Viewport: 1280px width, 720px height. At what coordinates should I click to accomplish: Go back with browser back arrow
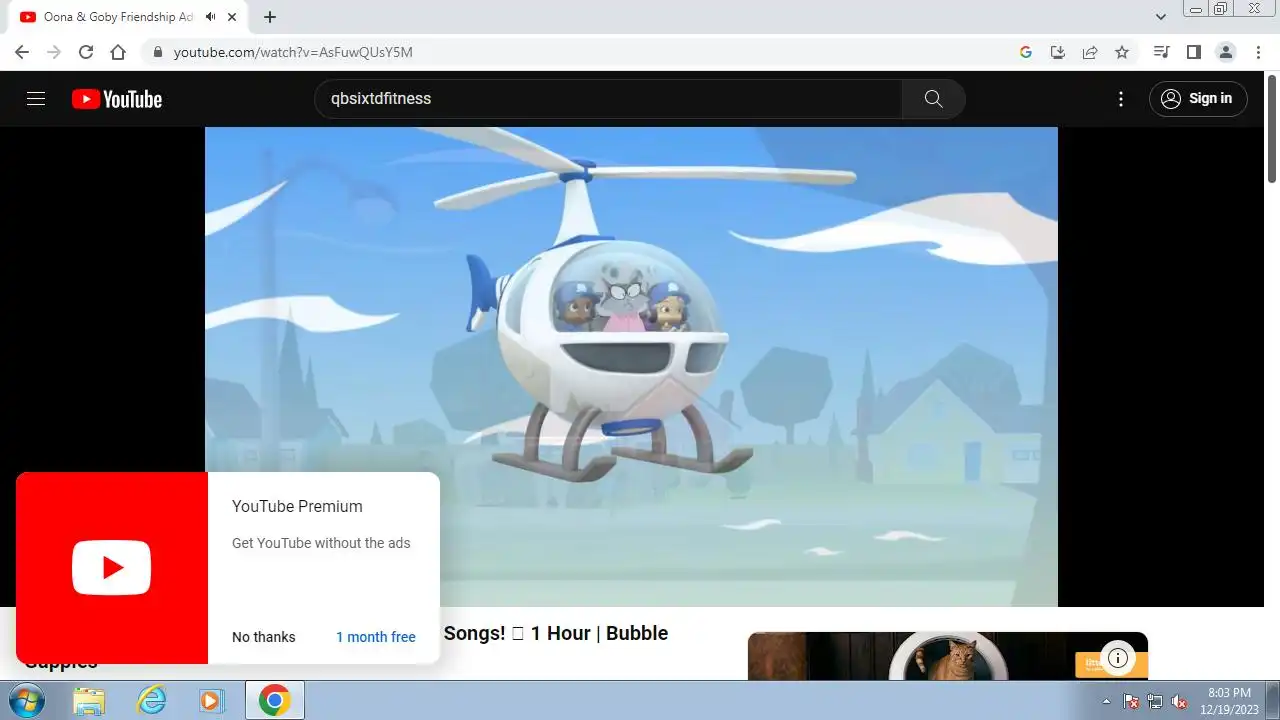[22, 52]
